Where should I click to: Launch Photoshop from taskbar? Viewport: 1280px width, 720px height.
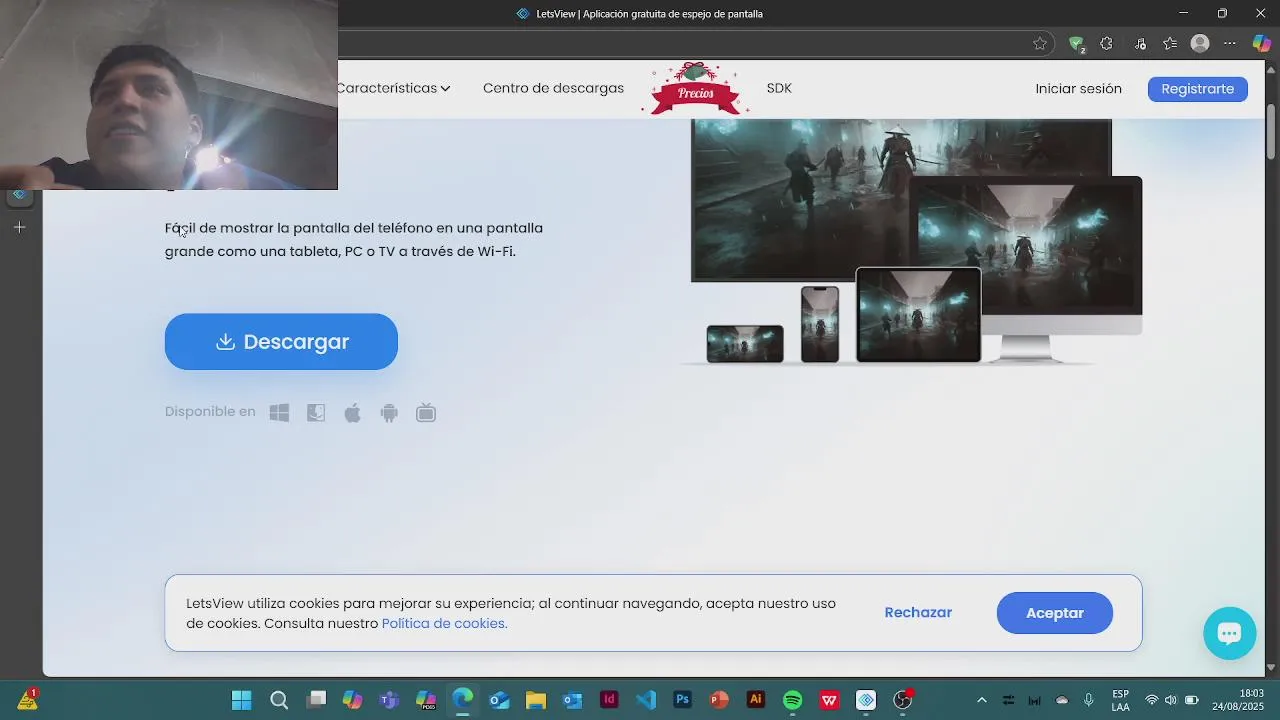click(x=683, y=700)
